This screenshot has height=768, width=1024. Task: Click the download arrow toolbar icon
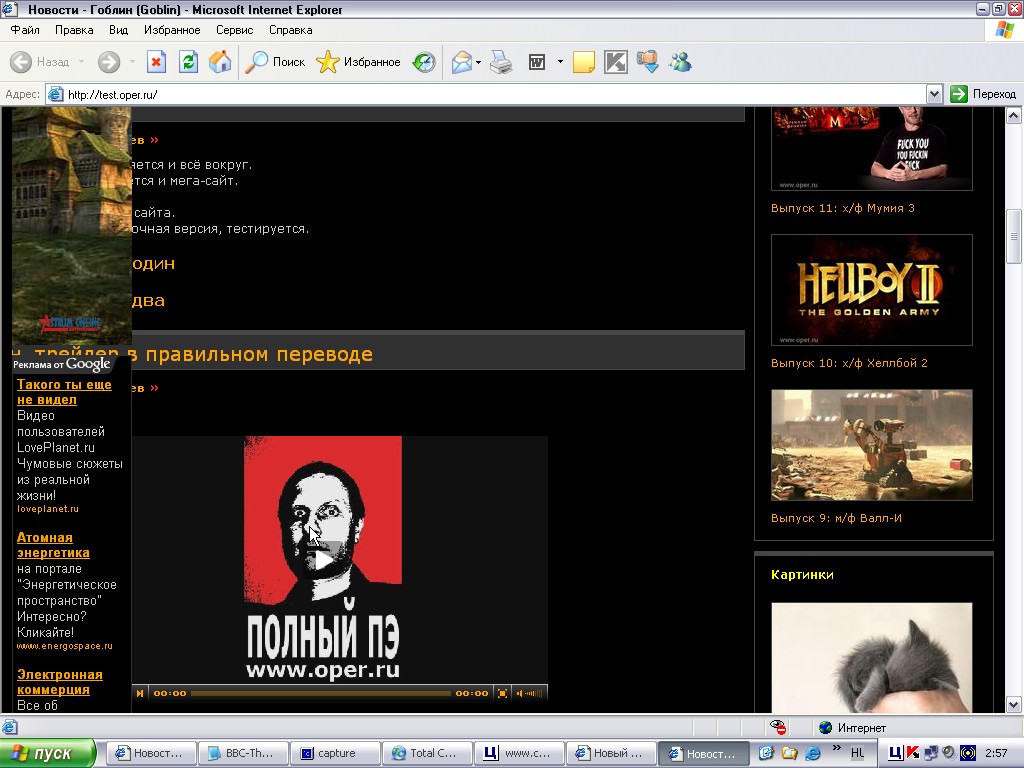click(x=648, y=62)
